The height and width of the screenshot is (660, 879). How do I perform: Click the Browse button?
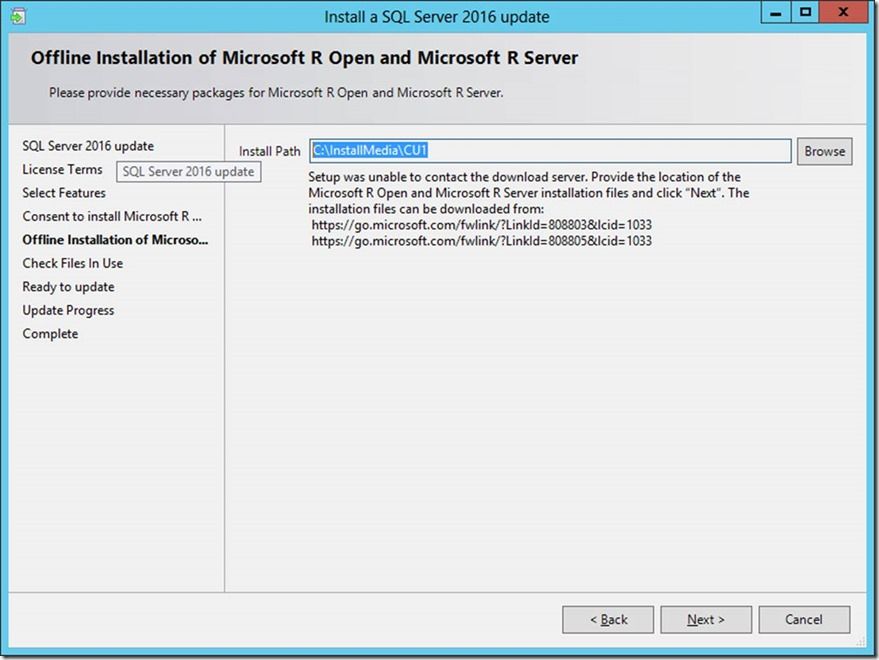pos(825,151)
